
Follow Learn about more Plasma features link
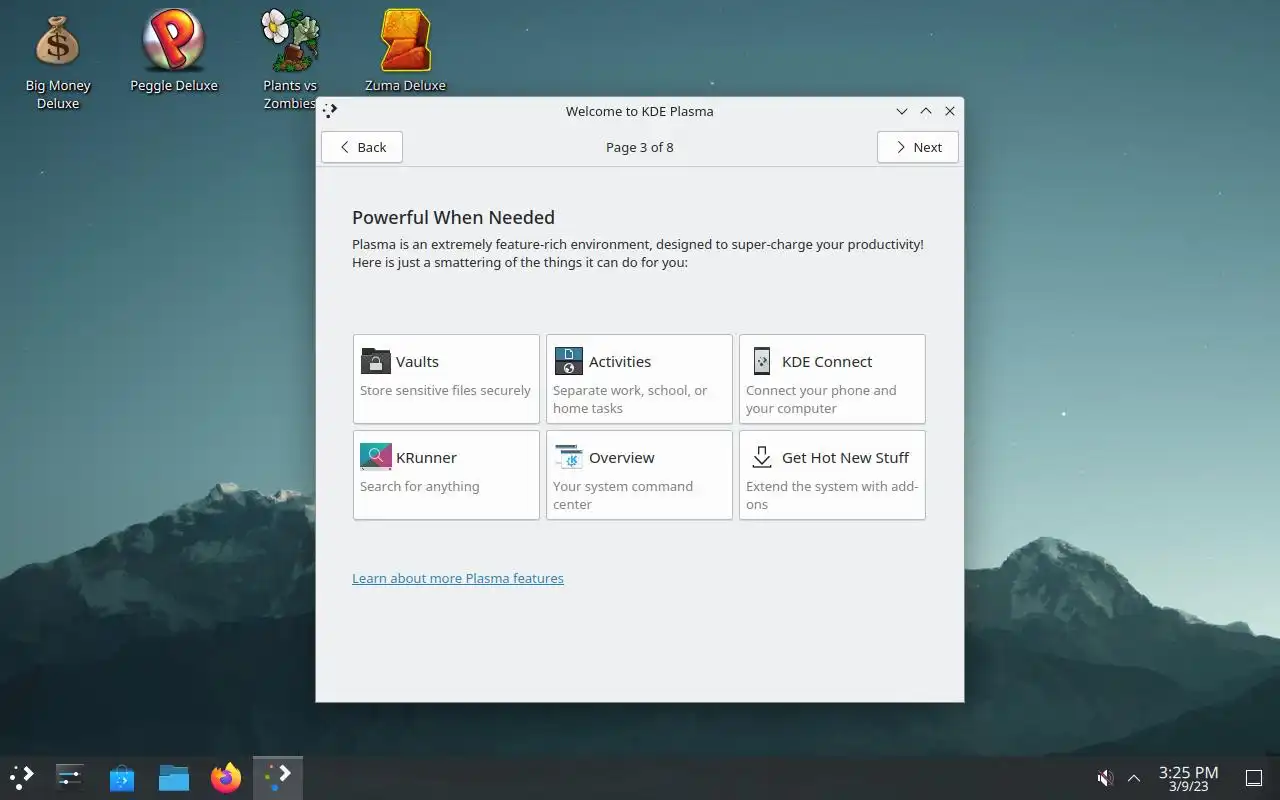[458, 578]
